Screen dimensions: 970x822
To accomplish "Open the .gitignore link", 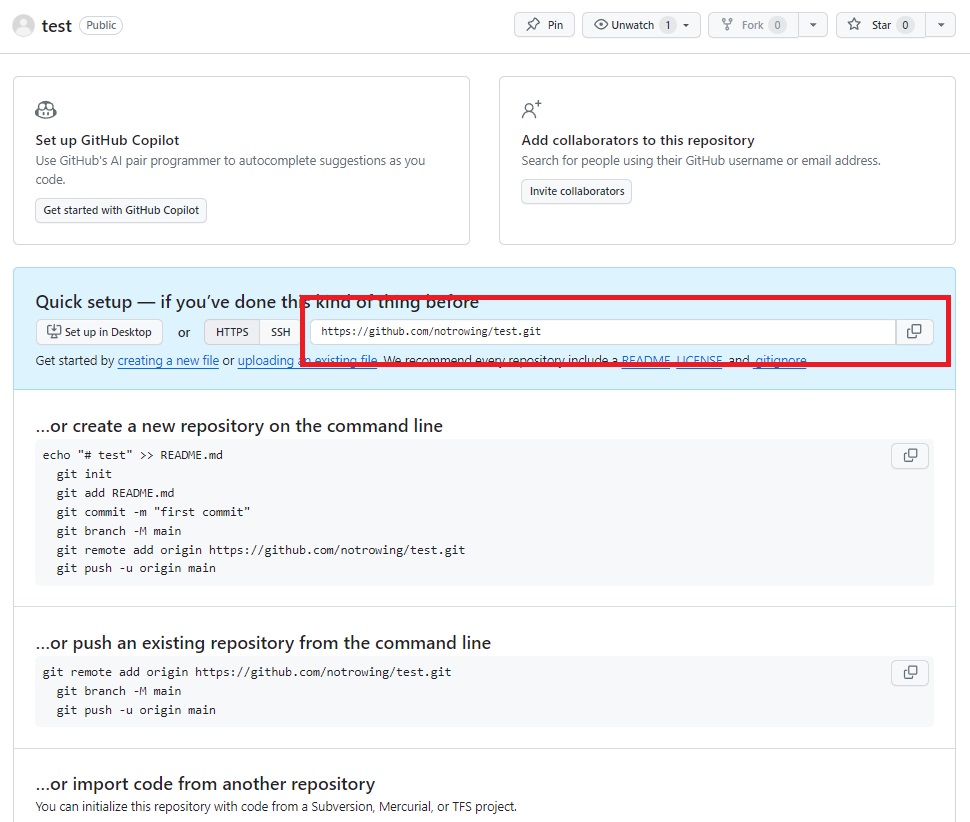I will pos(780,360).
